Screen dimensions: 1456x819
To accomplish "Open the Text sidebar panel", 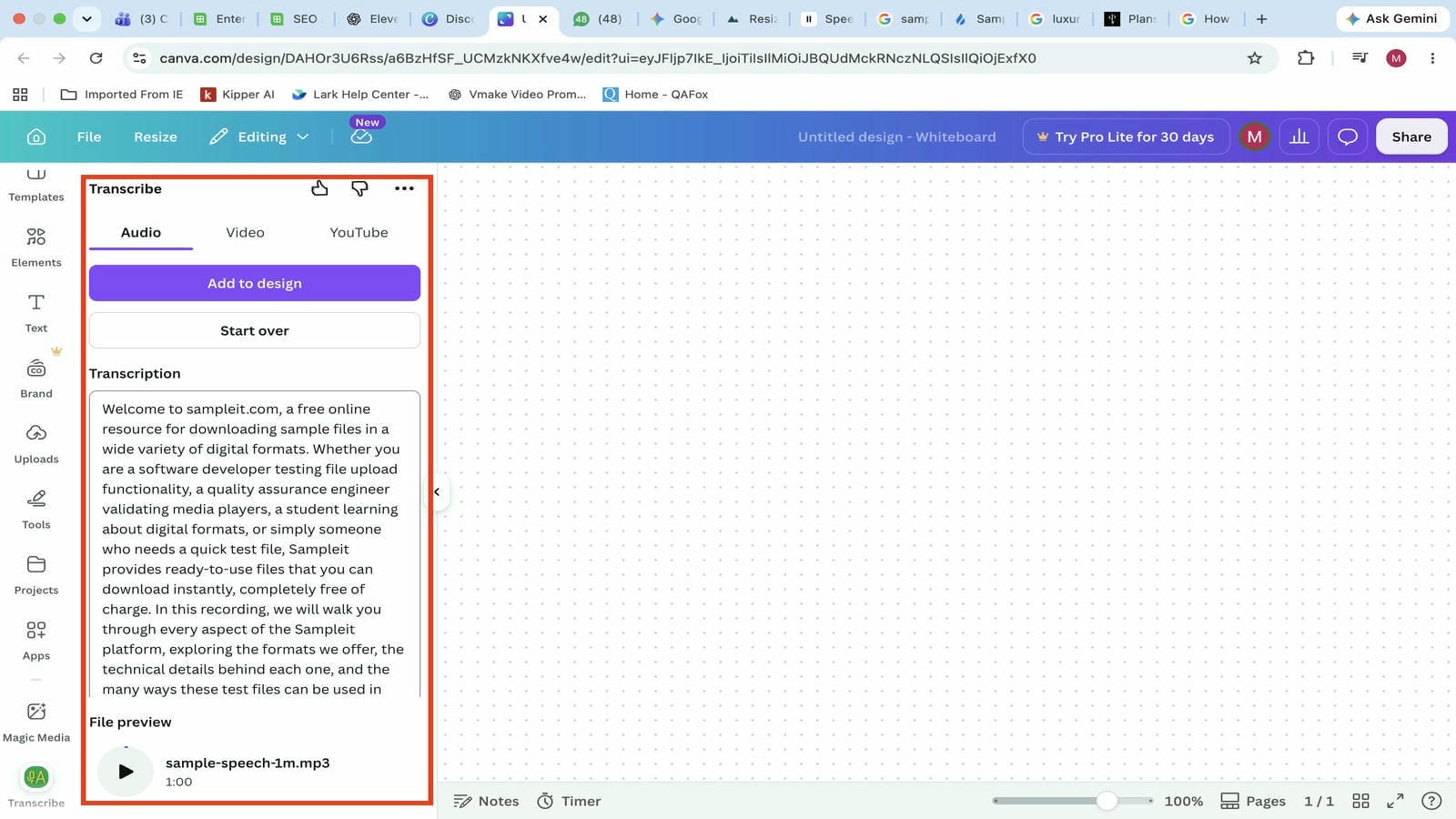I will (x=36, y=312).
